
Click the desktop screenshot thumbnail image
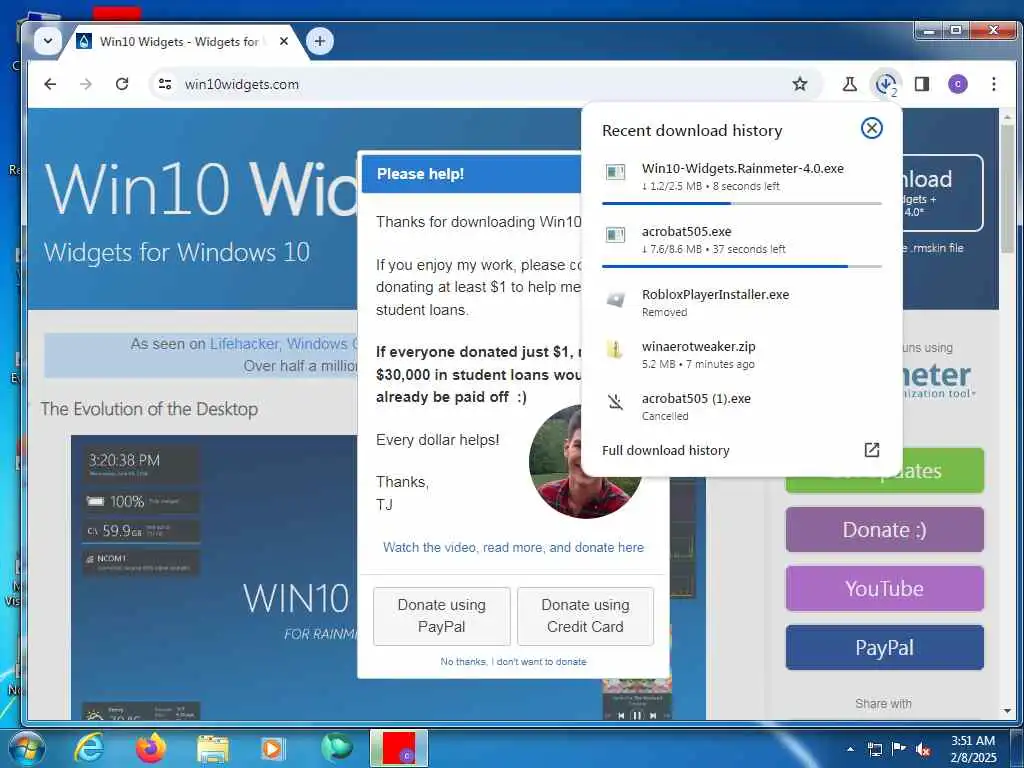pyautogui.click(x=214, y=577)
